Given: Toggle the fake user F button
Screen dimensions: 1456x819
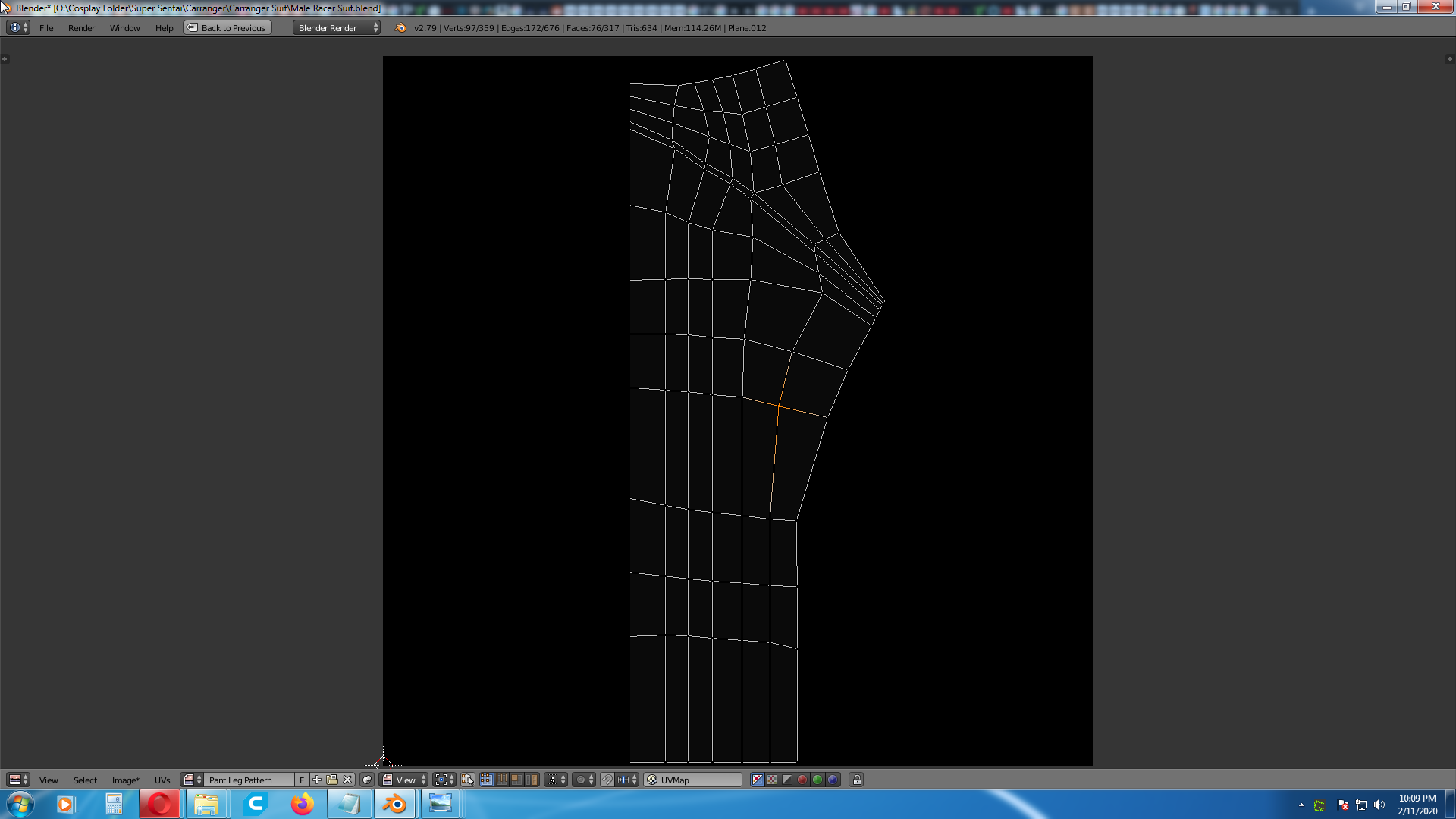Looking at the screenshot, I should tap(302, 780).
